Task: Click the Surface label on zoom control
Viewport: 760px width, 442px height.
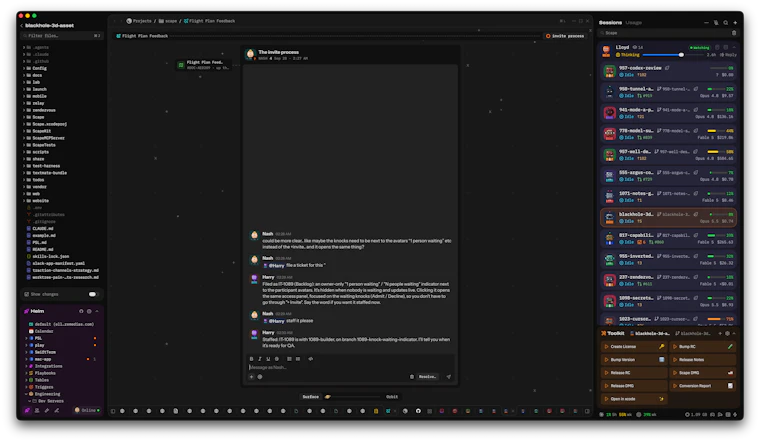Action: (x=311, y=396)
